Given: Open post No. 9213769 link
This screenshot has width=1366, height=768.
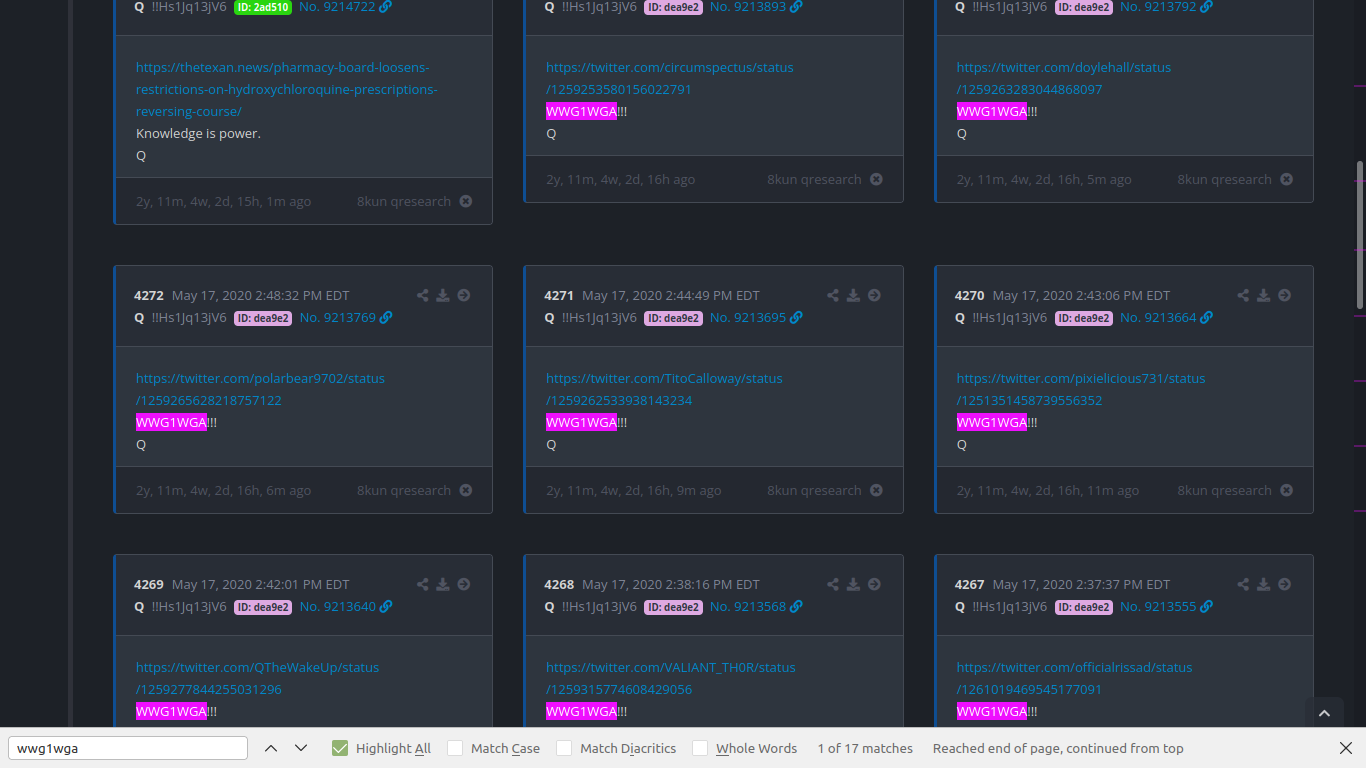Looking at the screenshot, I should [x=338, y=317].
